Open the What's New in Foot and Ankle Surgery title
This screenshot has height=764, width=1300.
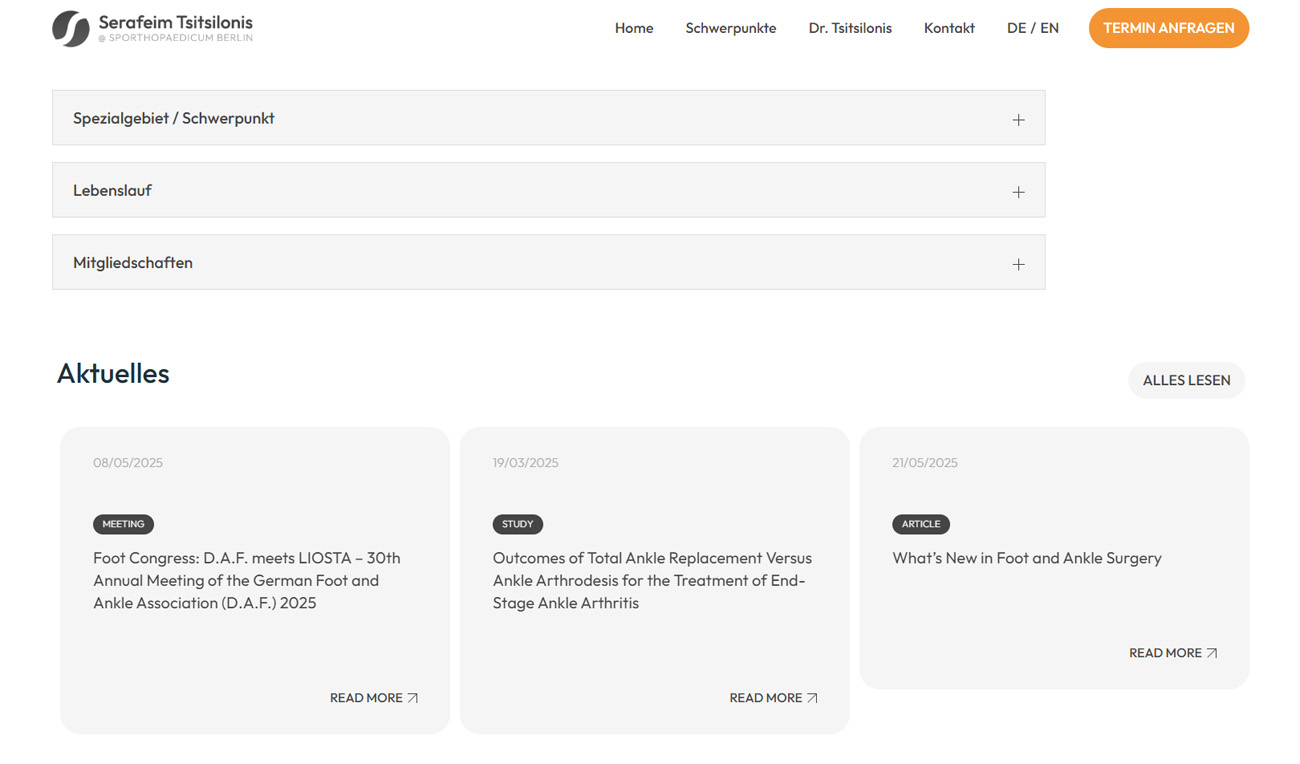1027,558
